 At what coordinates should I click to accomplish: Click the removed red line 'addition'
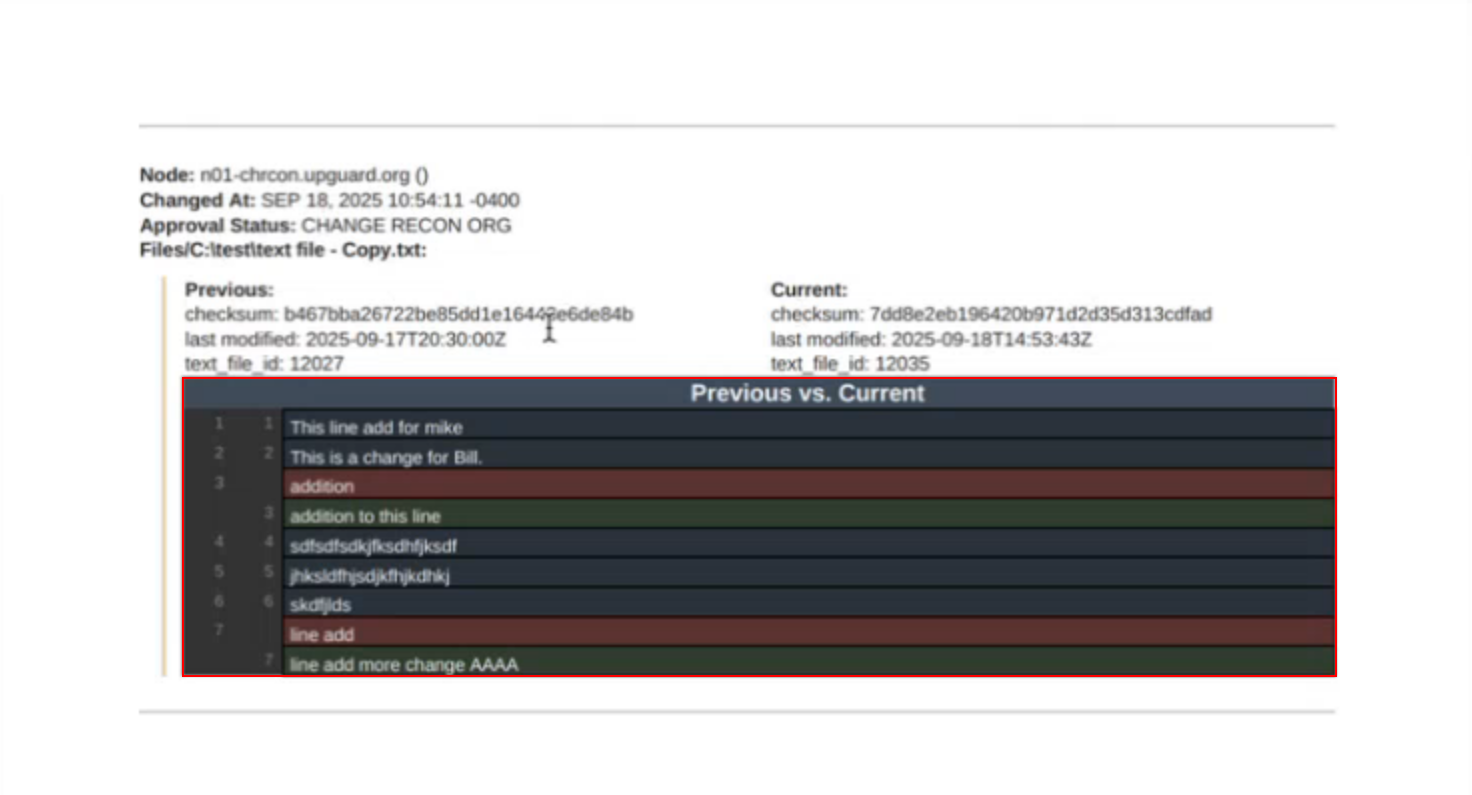coord(322,487)
